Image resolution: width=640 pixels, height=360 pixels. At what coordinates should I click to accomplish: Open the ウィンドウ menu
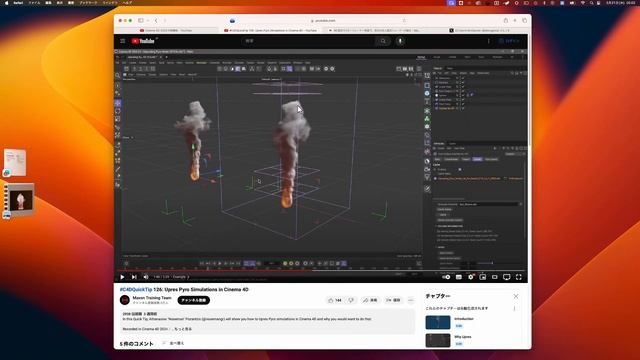click(110, 2)
